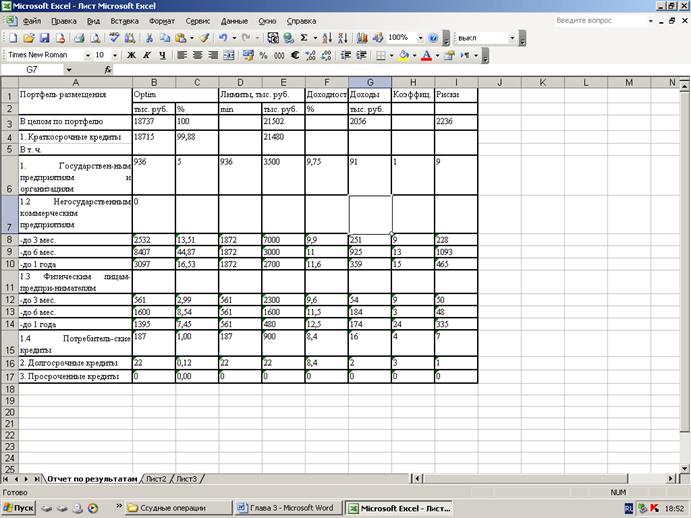The width and height of the screenshot is (691, 518).
Task: Click the Open file folder icon
Action: (29, 38)
